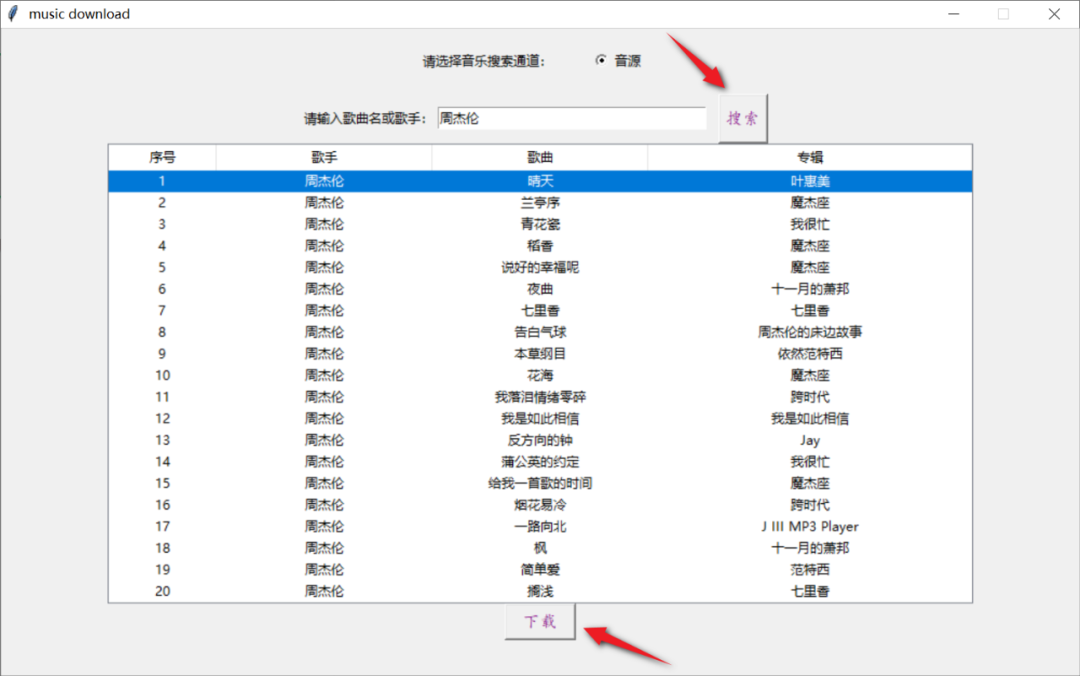Click the 歌手 column header

(x=323, y=157)
